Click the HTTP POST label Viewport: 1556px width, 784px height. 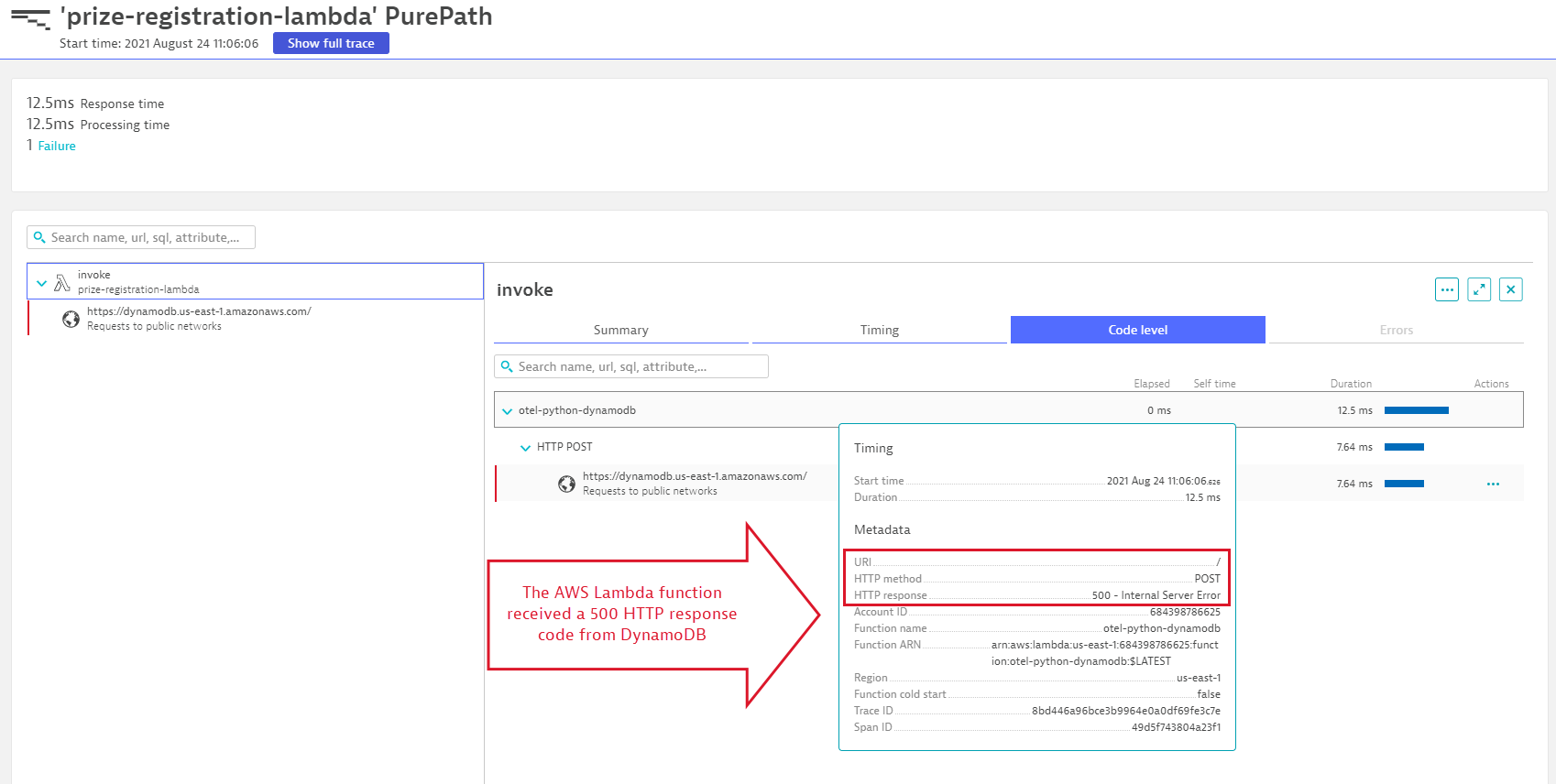point(564,447)
